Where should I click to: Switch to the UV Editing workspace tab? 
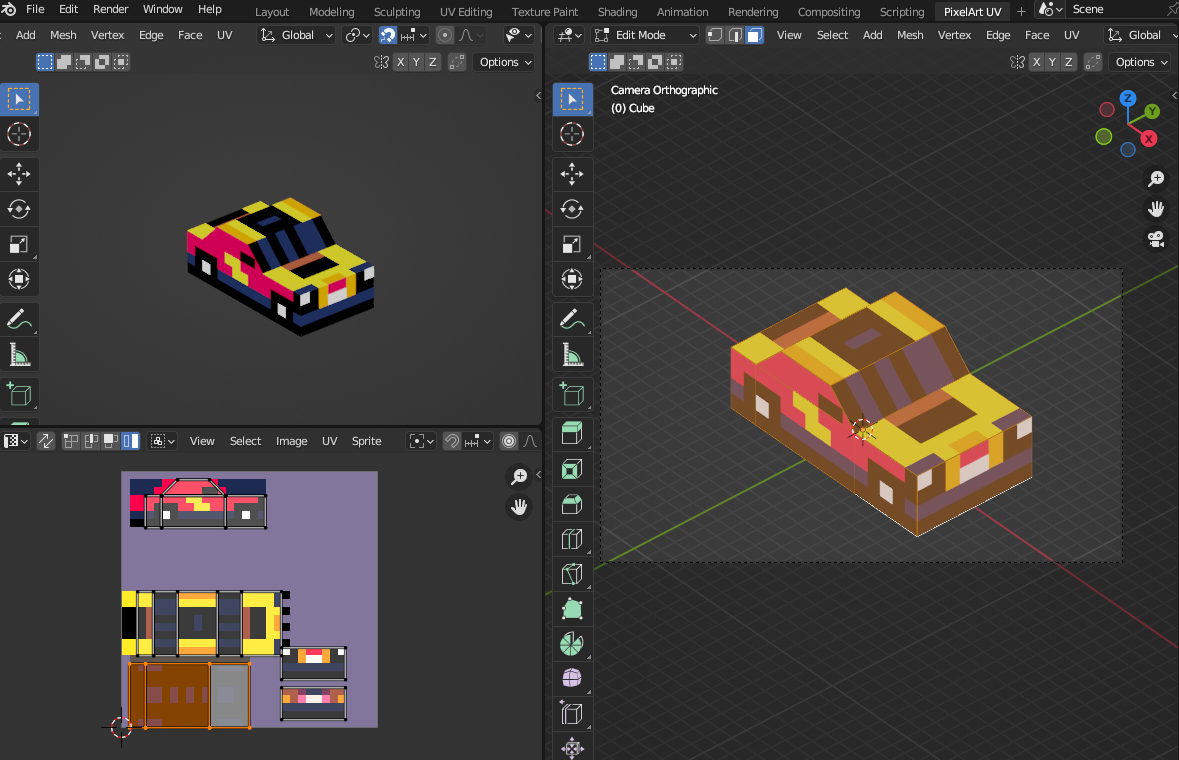pyautogui.click(x=465, y=12)
